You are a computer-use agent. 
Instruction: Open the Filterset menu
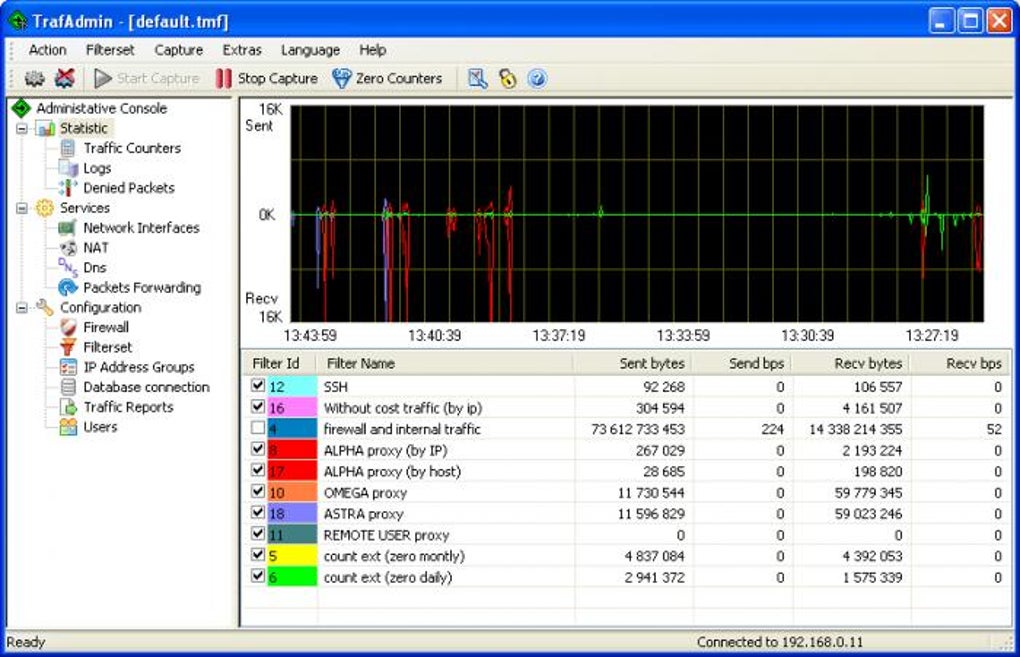pos(110,50)
